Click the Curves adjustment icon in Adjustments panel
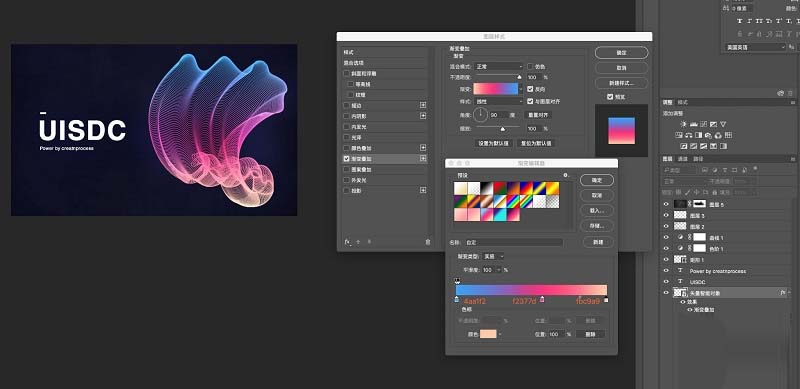 tap(704, 124)
